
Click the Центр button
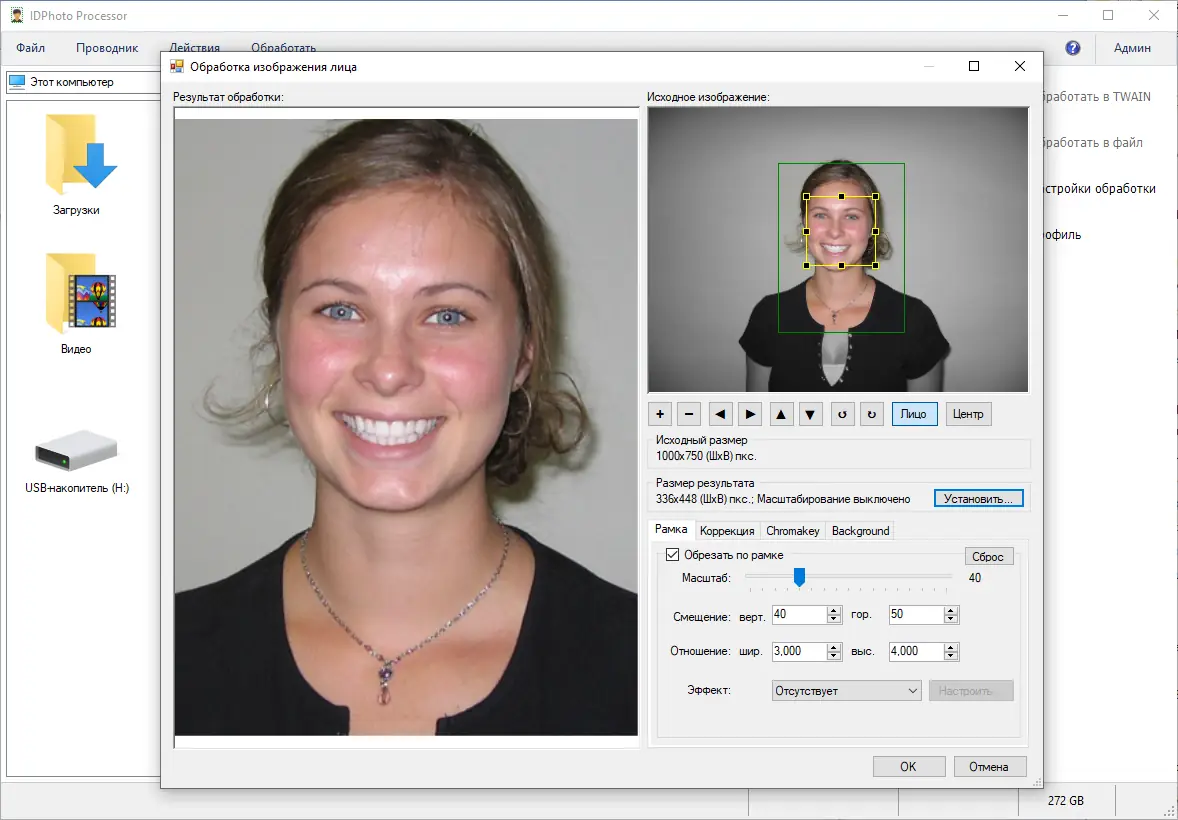coord(968,414)
